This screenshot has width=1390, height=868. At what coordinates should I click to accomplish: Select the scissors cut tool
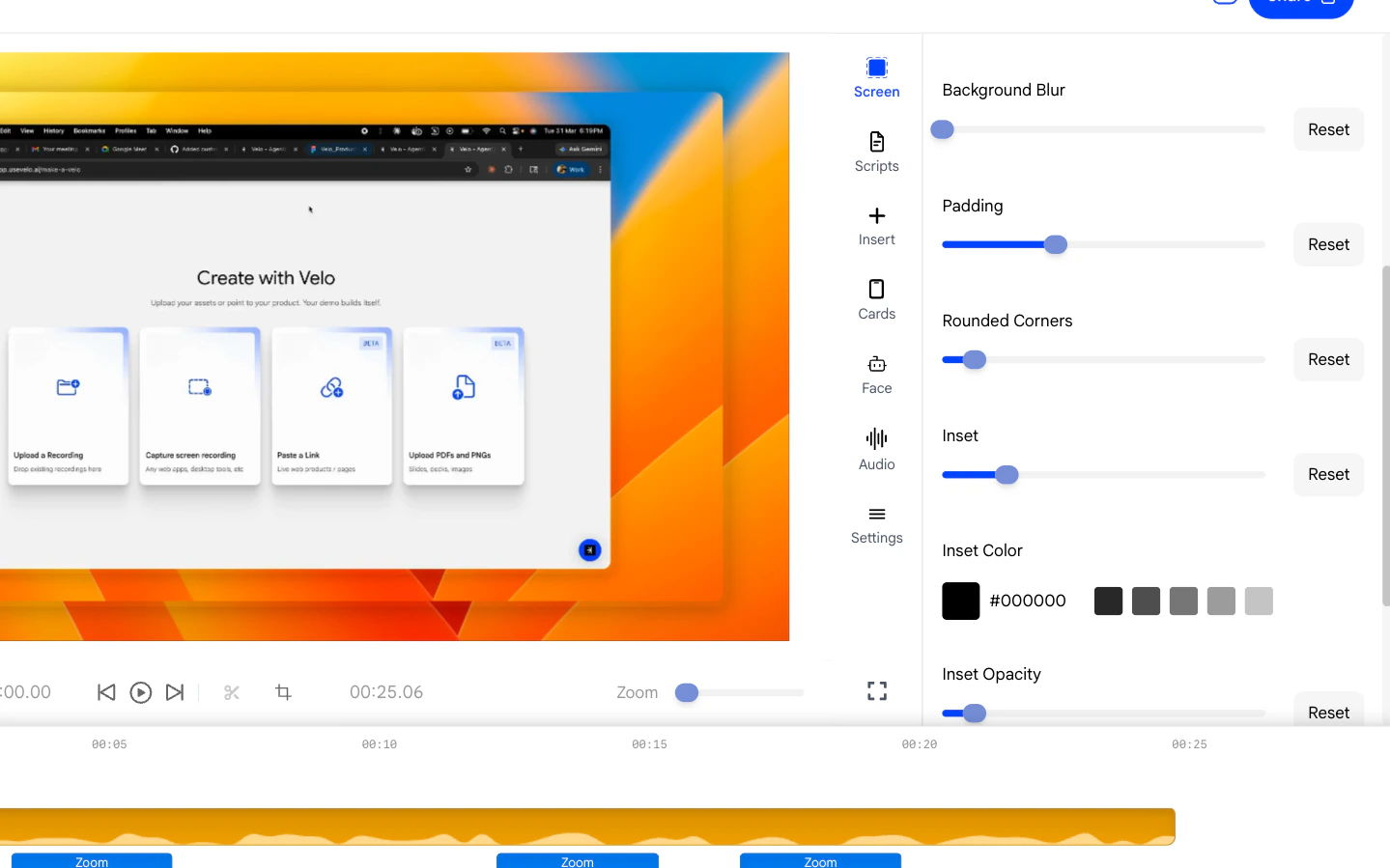click(x=231, y=692)
